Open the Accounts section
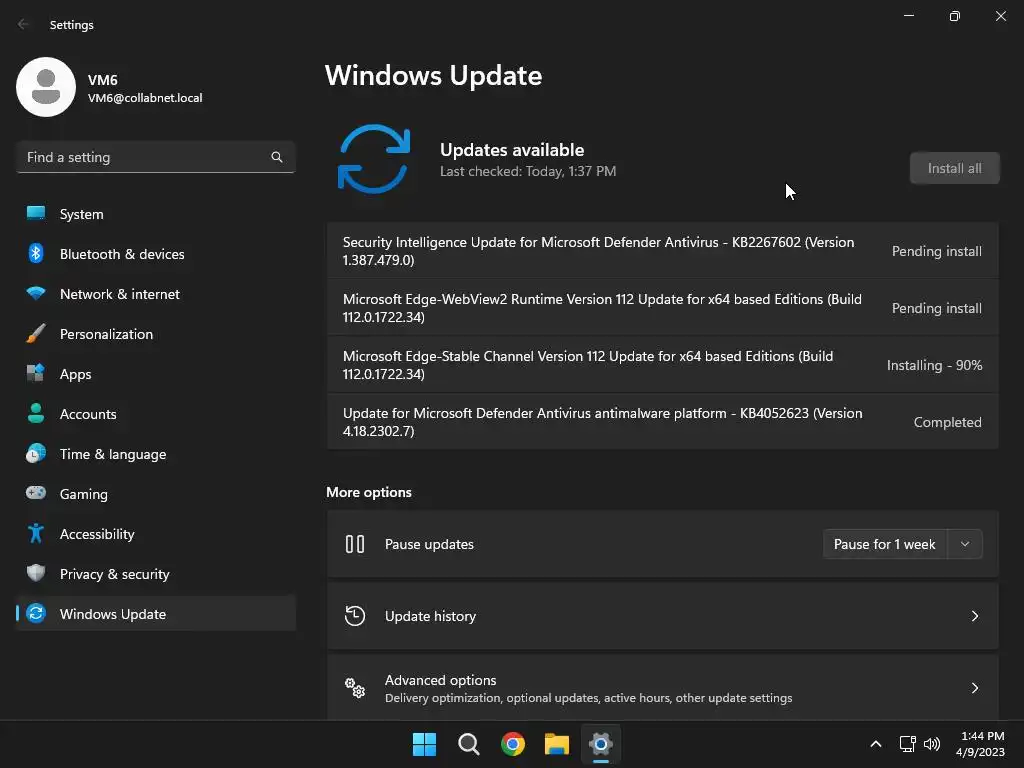Screen dimensions: 1024x768 coord(155,413)
